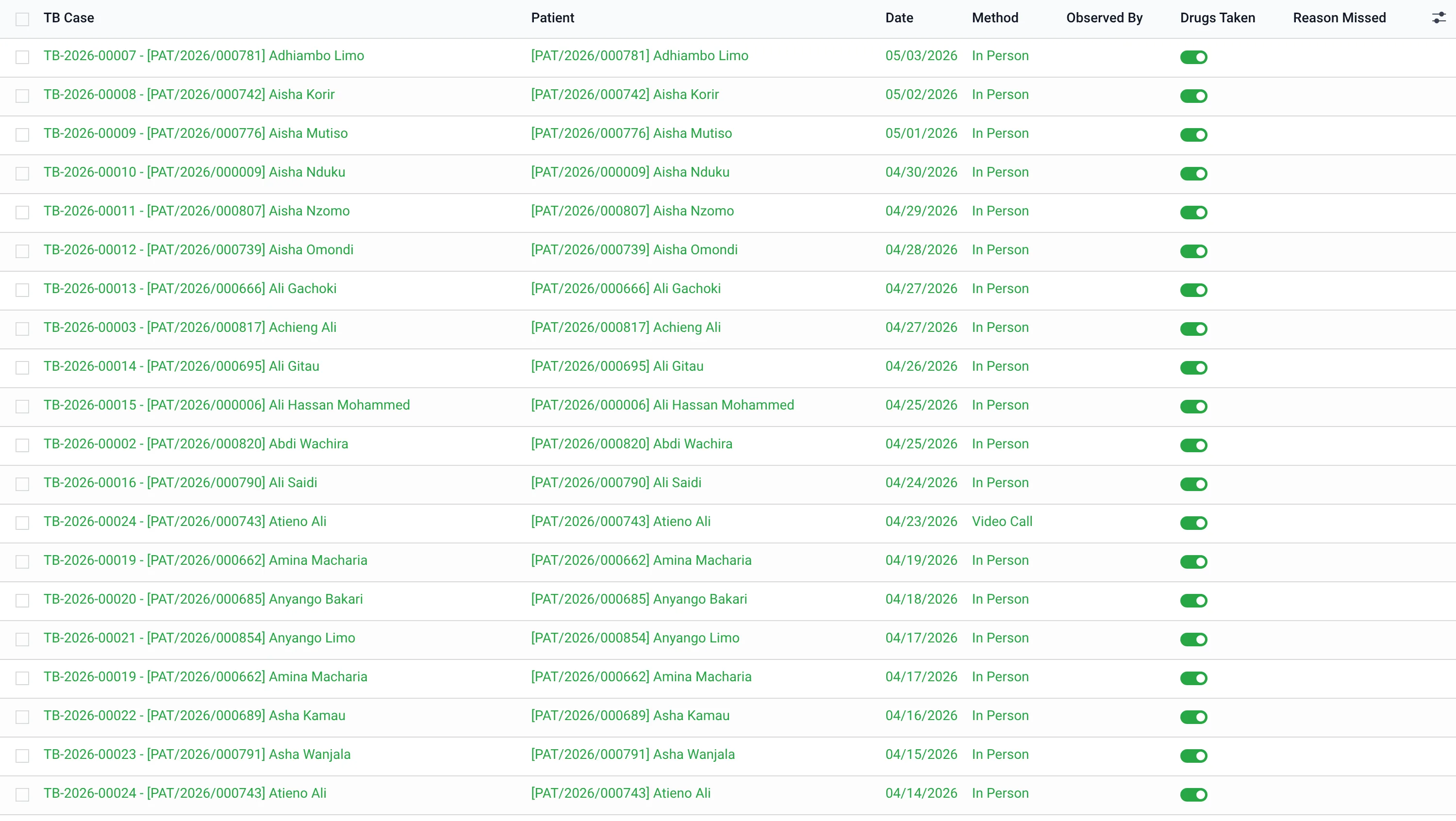Select checkbox for TB-2026-00003 Achieng Ali row

pyautogui.click(x=22, y=329)
